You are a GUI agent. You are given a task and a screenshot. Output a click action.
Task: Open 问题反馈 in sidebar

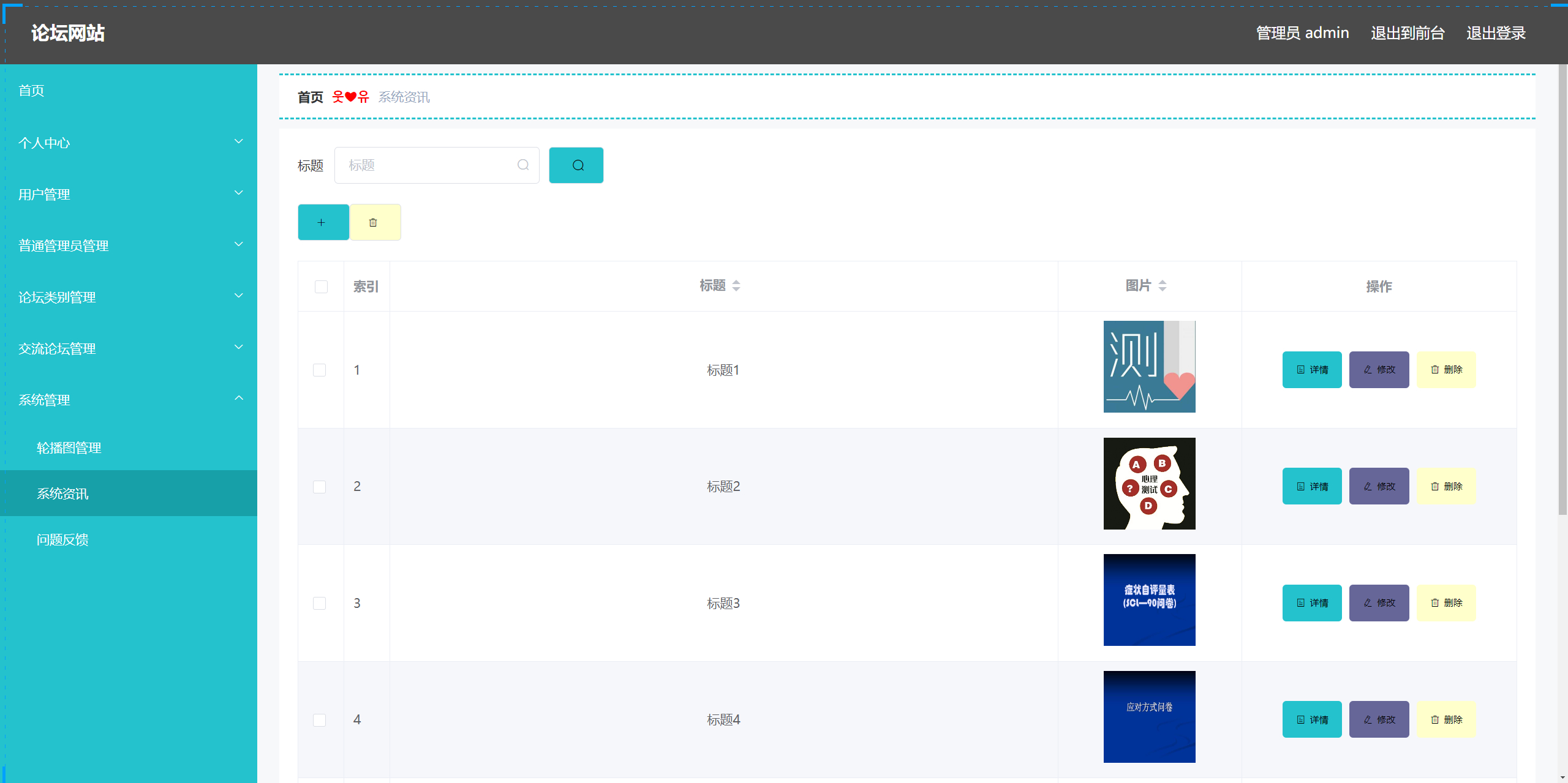(62, 539)
